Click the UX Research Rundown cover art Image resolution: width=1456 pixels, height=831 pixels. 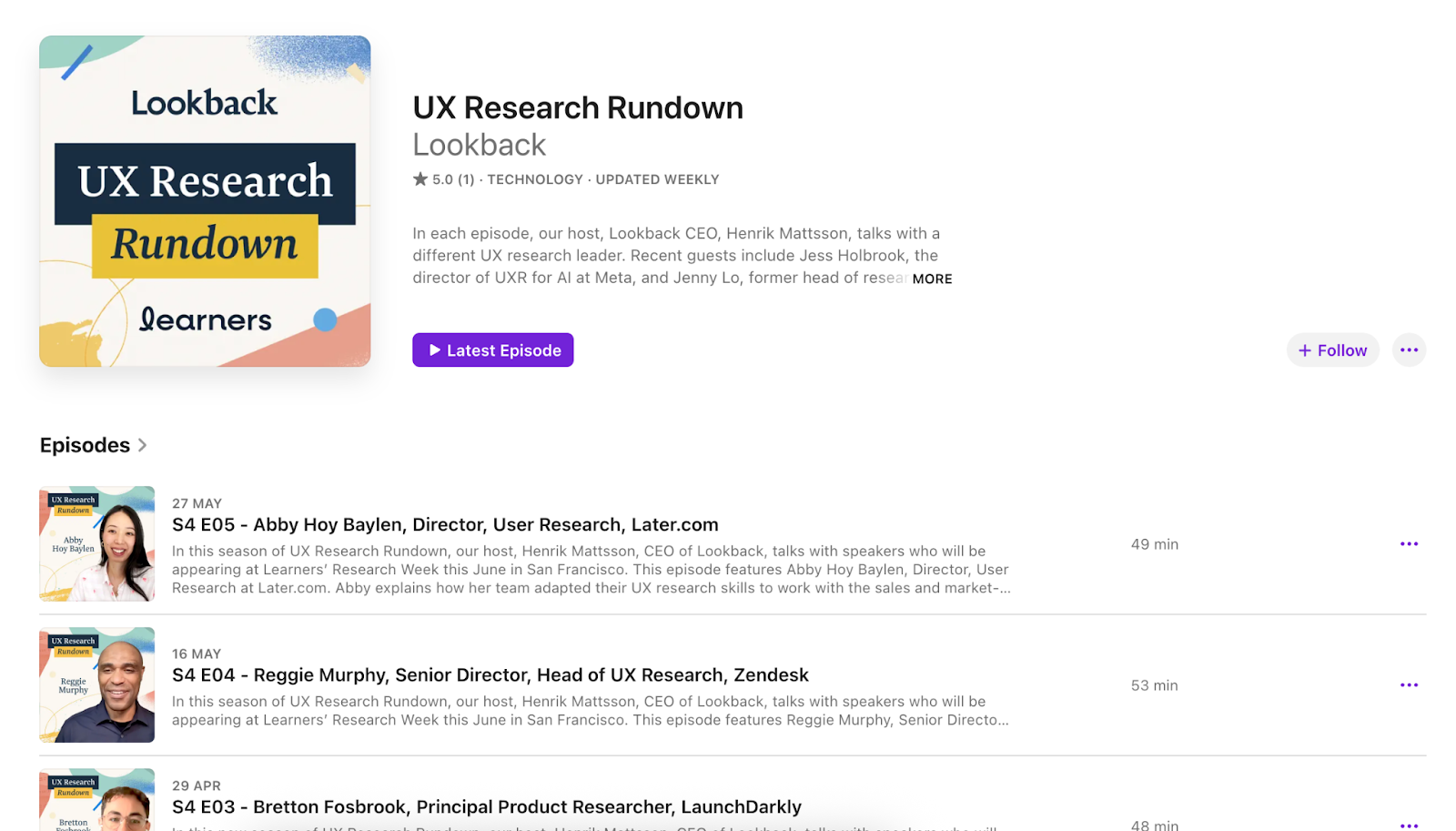205,201
